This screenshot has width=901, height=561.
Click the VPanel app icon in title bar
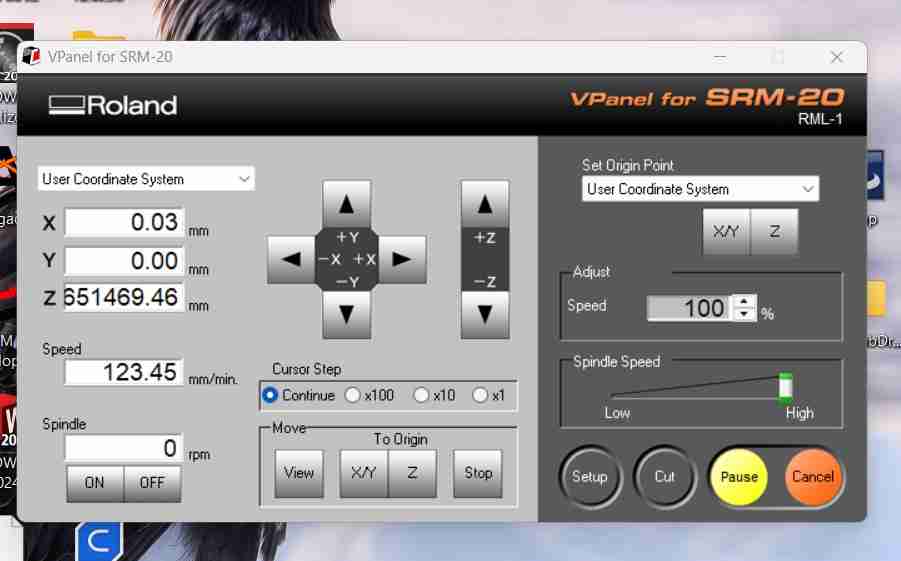(32, 56)
